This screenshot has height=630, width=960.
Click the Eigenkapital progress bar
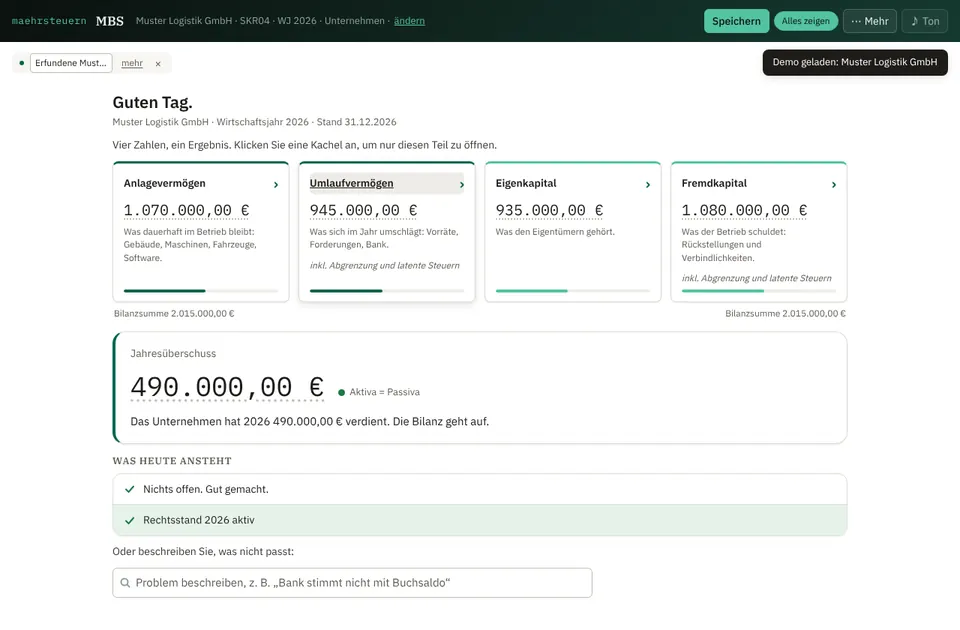(x=572, y=291)
